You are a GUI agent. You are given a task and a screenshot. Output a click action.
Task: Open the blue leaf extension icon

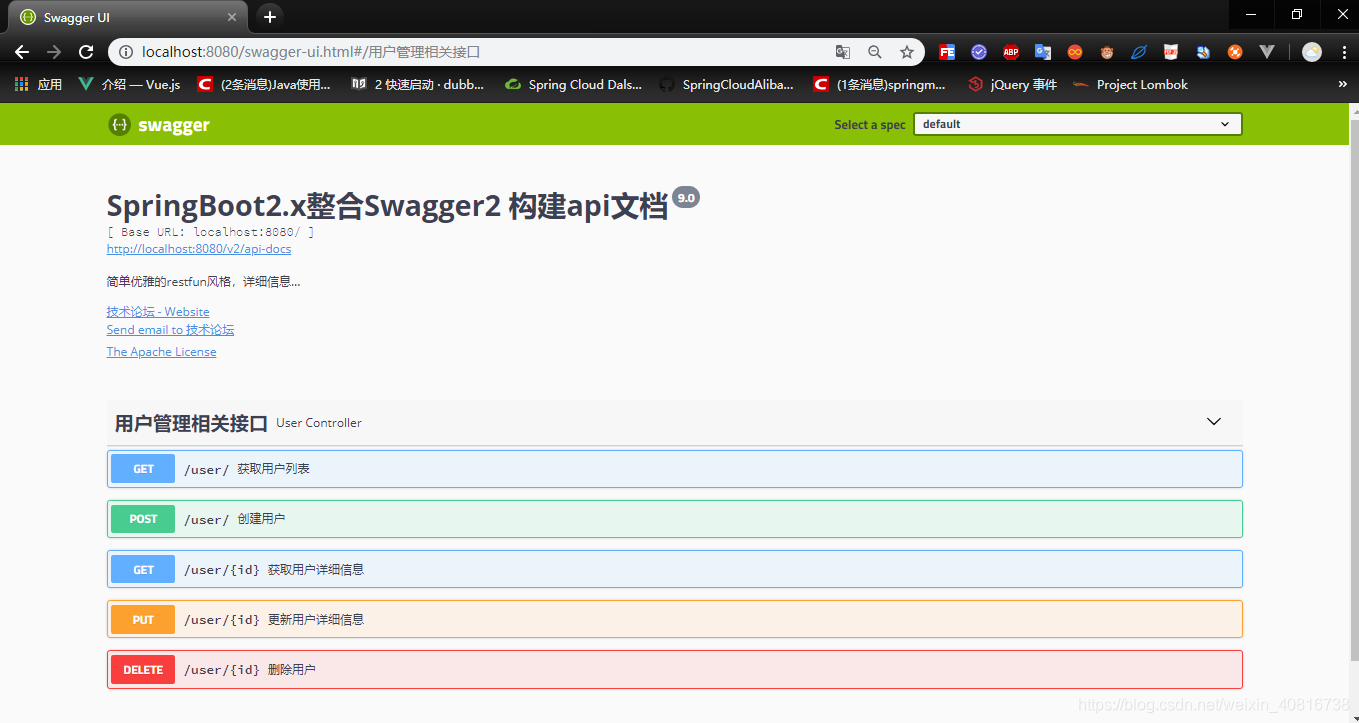(1139, 52)
